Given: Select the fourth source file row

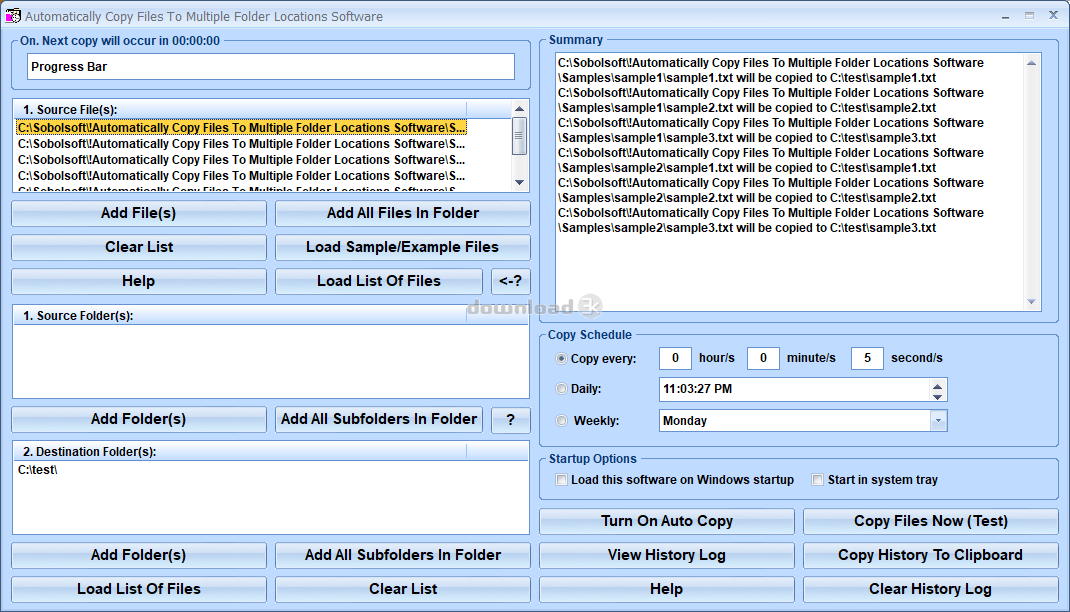Looking at the screenshot, I should pyautogui.click(x=242, y=175).
